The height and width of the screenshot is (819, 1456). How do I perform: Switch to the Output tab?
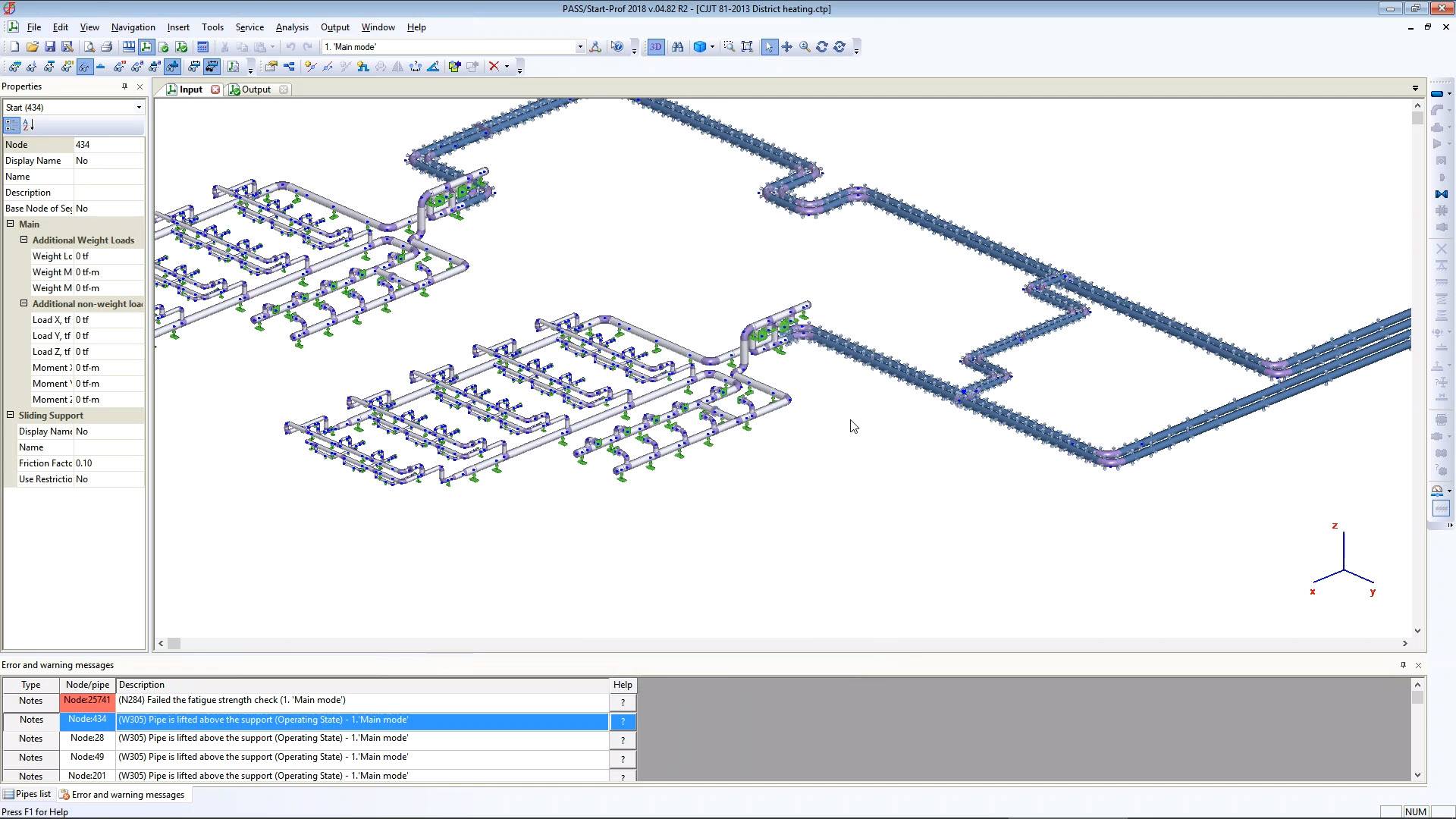pos(256,89)
